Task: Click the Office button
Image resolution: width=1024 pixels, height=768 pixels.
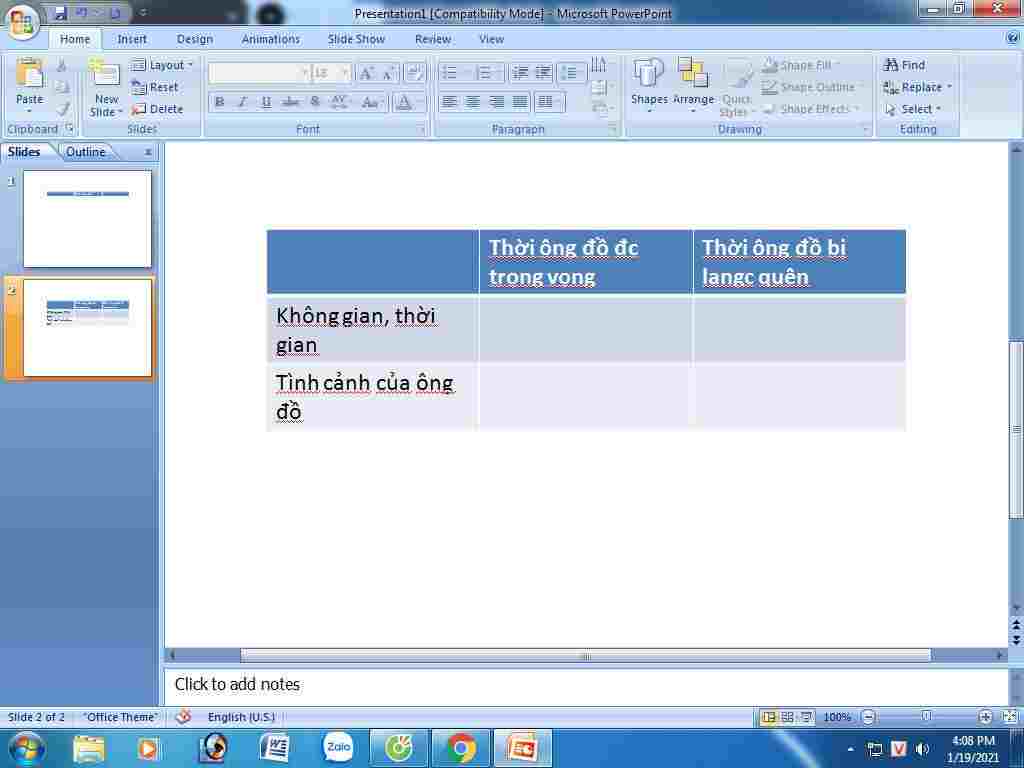Action: 22,20
